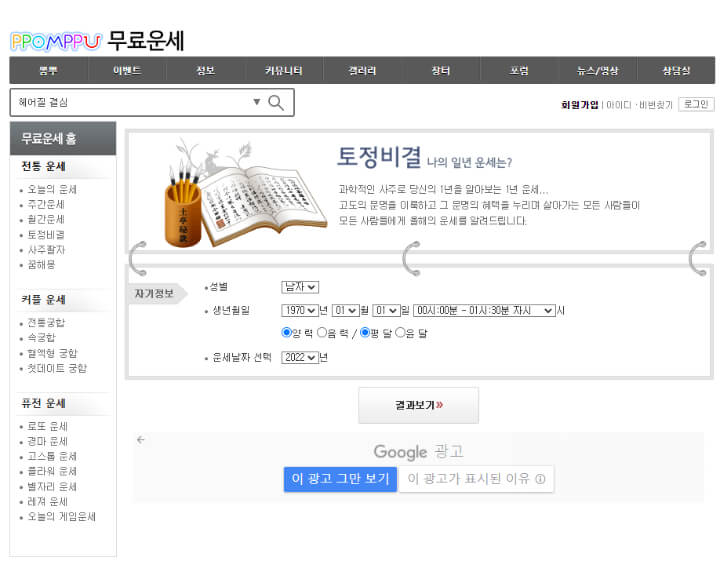The height and width of the screenshot is (561, 720).
Task: Open 첫데이트 궁합 in the sidebar
Action: point(57,368)
